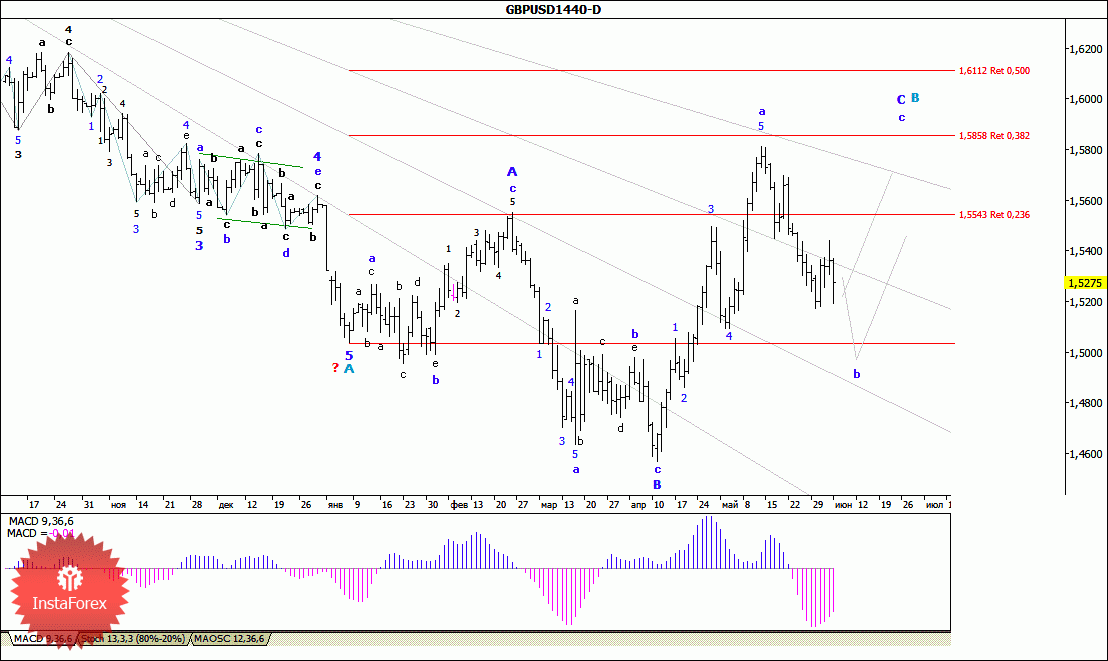Image resolution: width=1108 pixels, height=661 pixels.
Task: Click the MACD 9,36,6 heading in indicator panel
Action: click(x=40, y=522)
